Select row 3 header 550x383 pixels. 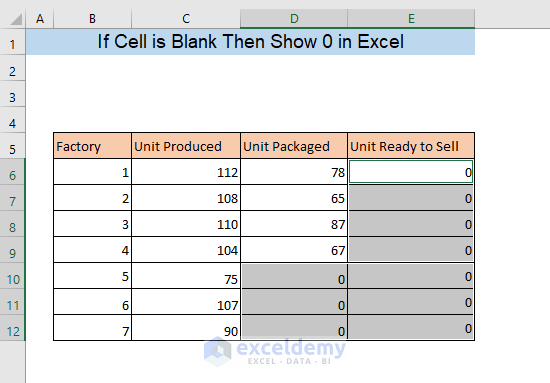coord(13,94)
